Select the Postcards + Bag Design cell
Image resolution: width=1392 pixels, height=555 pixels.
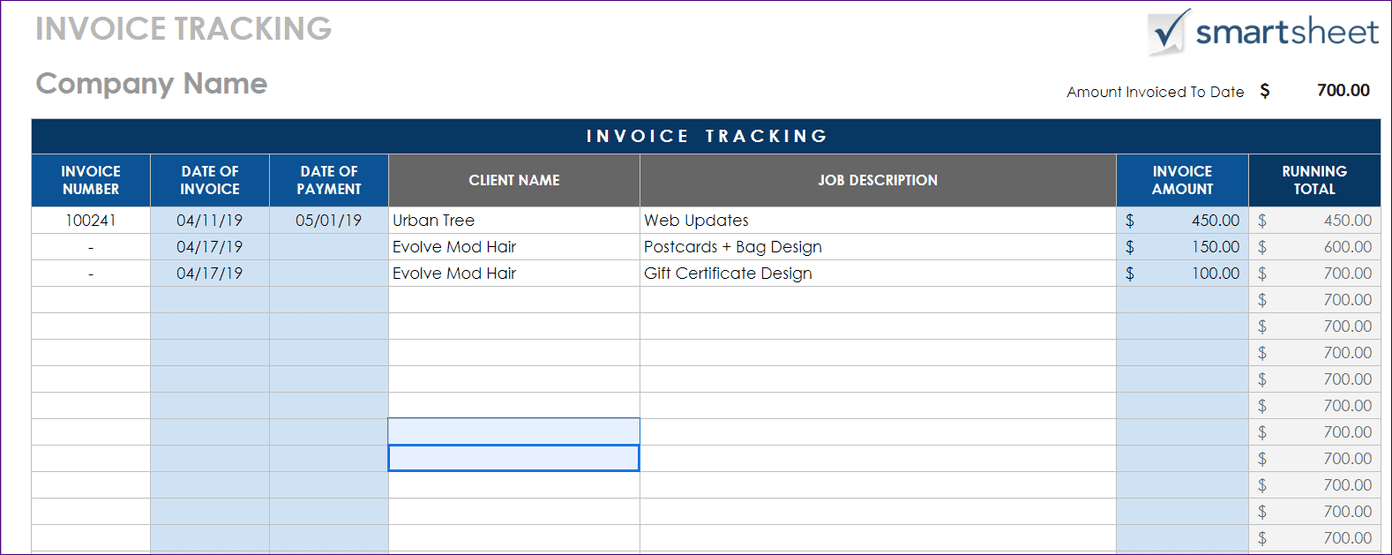pyautogui.click(x=878, y=247)
